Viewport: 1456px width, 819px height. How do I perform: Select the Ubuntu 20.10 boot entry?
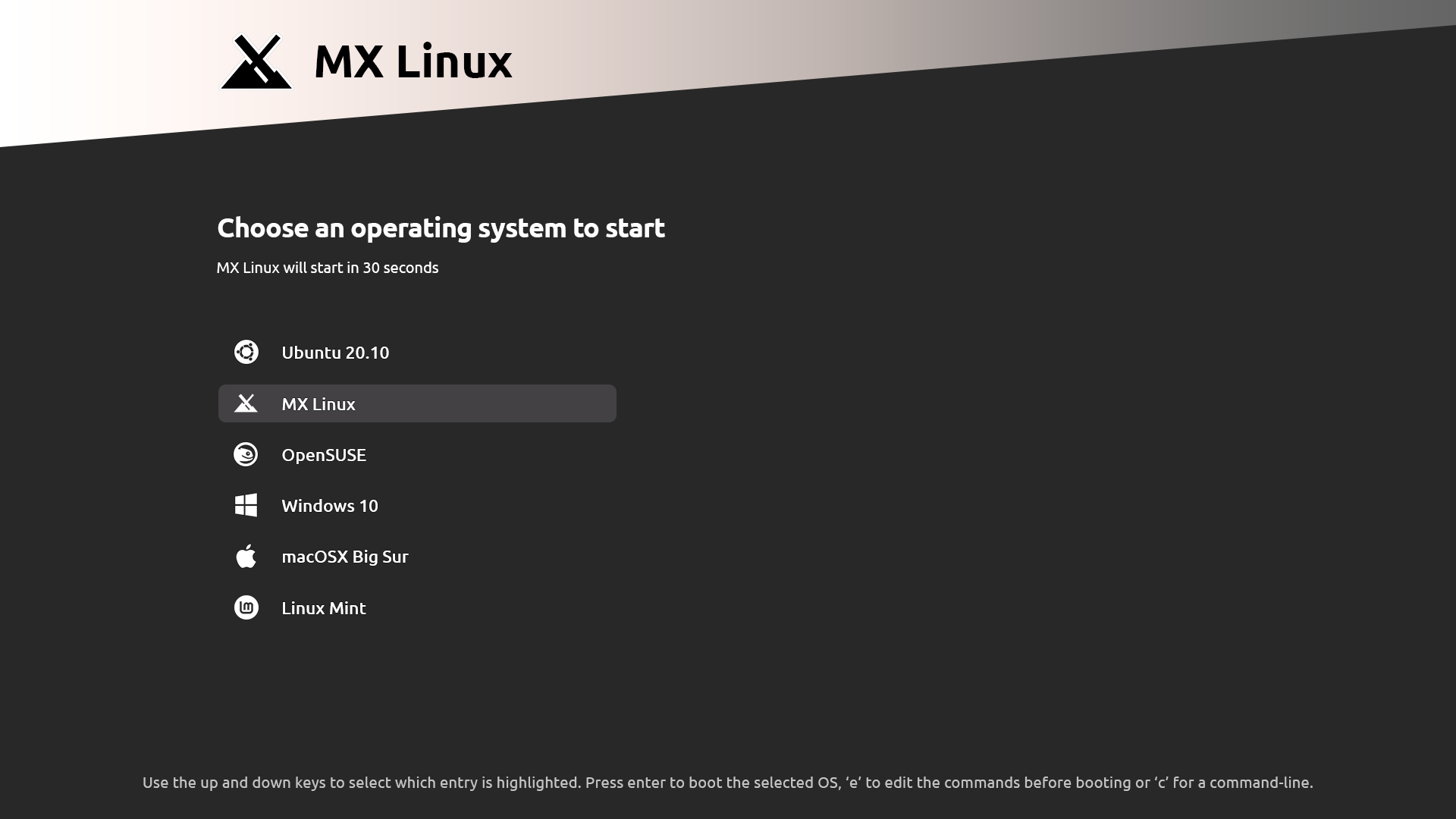point(417,352)
